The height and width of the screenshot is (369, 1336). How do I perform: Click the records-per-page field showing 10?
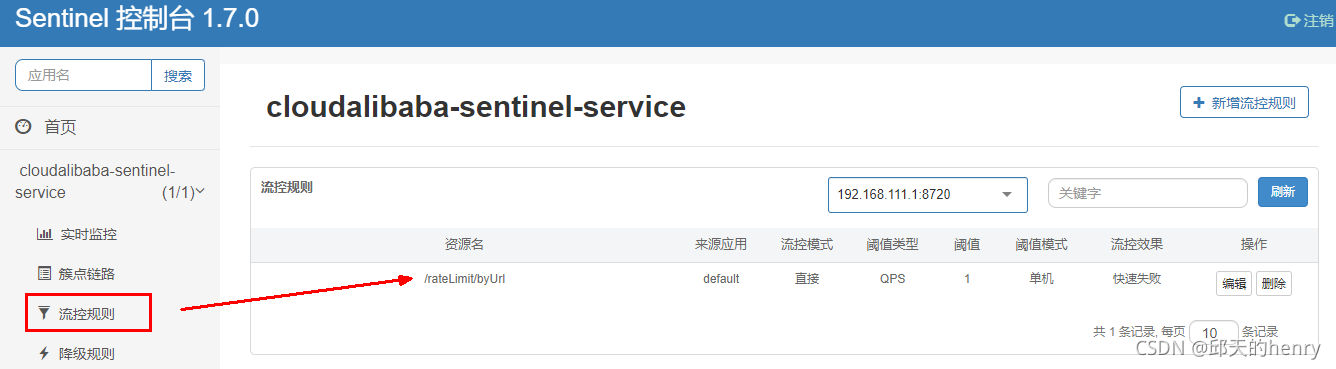pos(1213,332)
